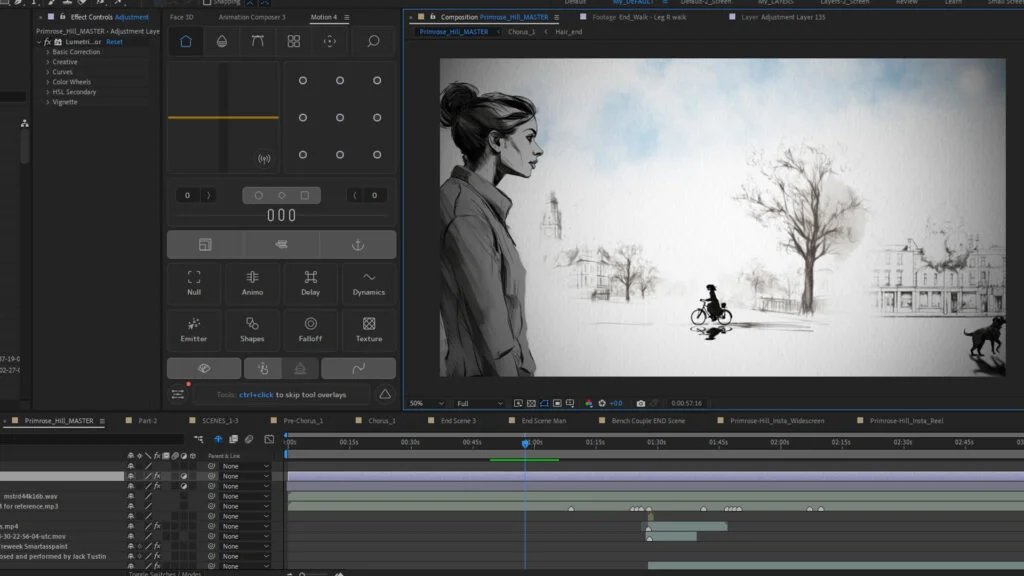Launch the Falloff tool

310,330
